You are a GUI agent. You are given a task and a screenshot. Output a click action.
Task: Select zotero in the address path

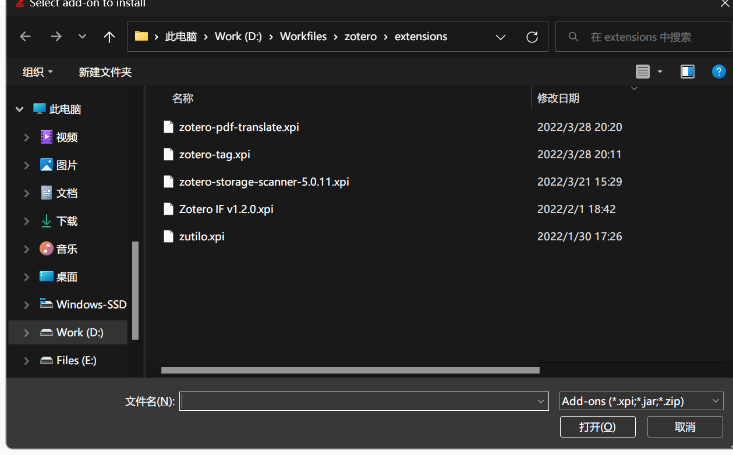coord(360,36)
